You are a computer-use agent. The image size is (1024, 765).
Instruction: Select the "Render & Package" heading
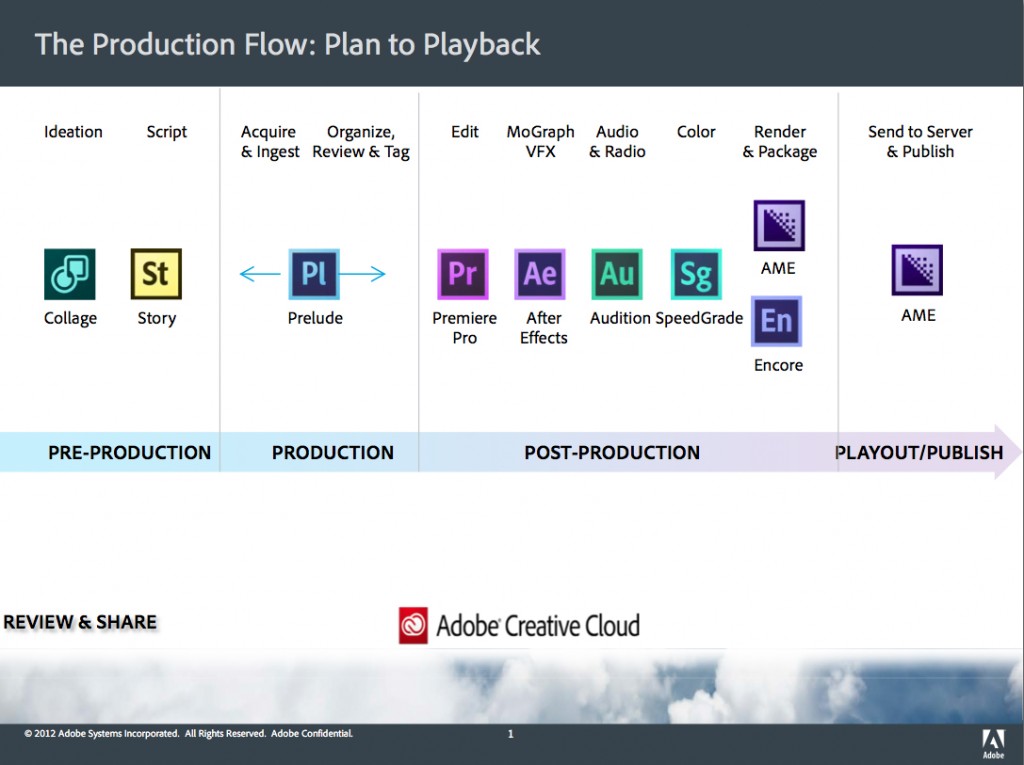[x=780, y=142]
